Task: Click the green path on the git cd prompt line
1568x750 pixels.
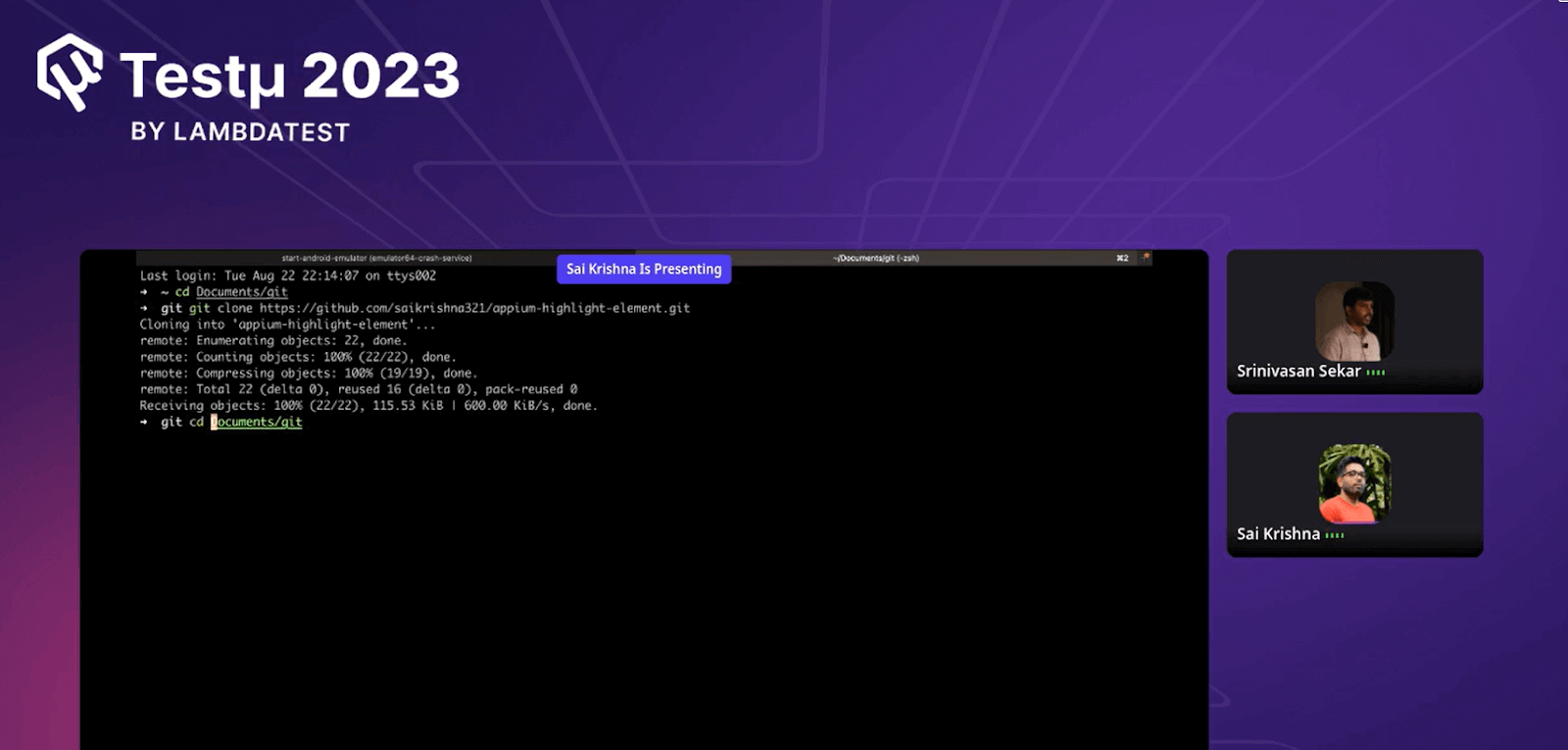Action: pos(257,422)
